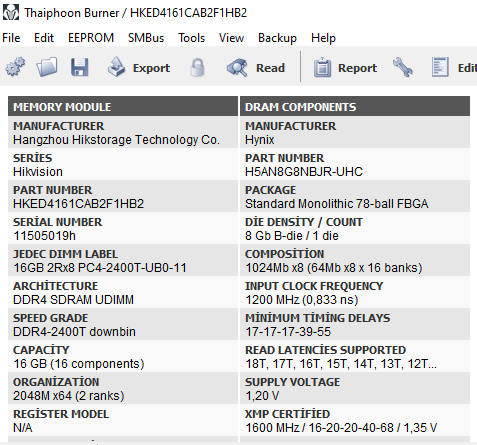Viewport: 477px width, 445px height.
Task: Select module part number 'HKED4161CAB2F1HB2' in the table
Action: 78,204
